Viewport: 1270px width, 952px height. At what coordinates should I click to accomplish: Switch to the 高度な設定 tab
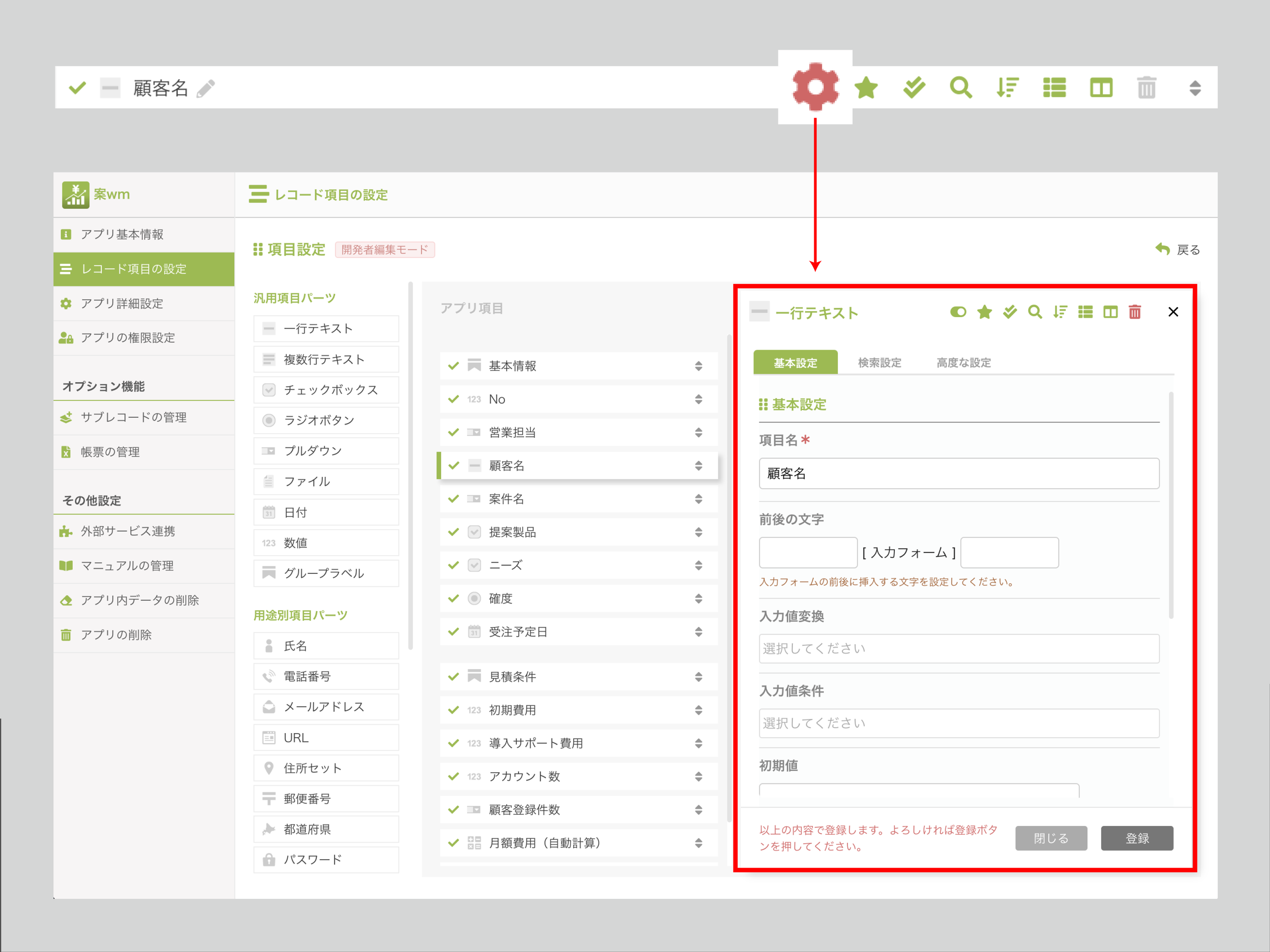pyautogui.click(x=963, y=362)
